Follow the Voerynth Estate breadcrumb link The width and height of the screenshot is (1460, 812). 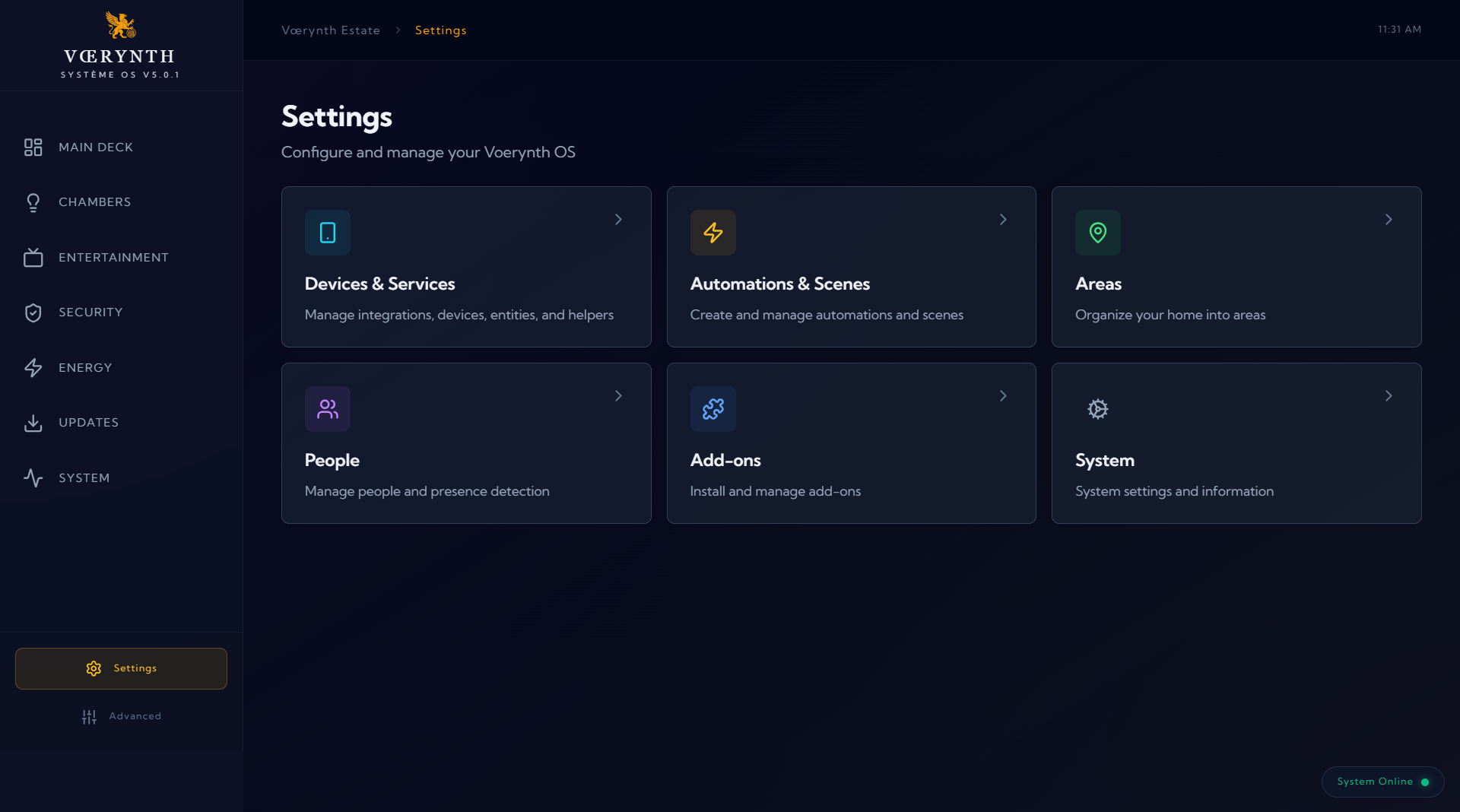tap(331, 30)
